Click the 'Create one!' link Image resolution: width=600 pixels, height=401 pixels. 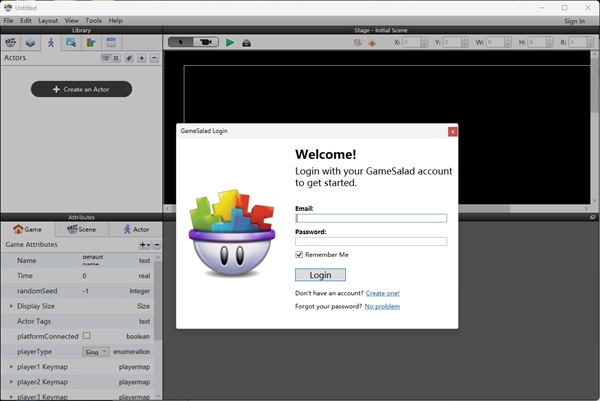point(382,293)
